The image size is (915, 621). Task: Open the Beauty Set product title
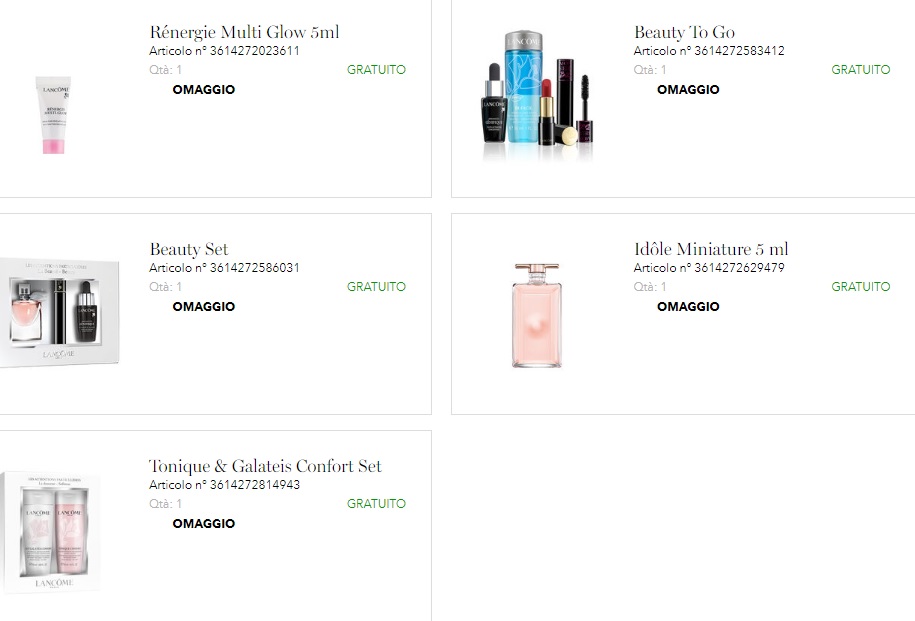[188, 249]
